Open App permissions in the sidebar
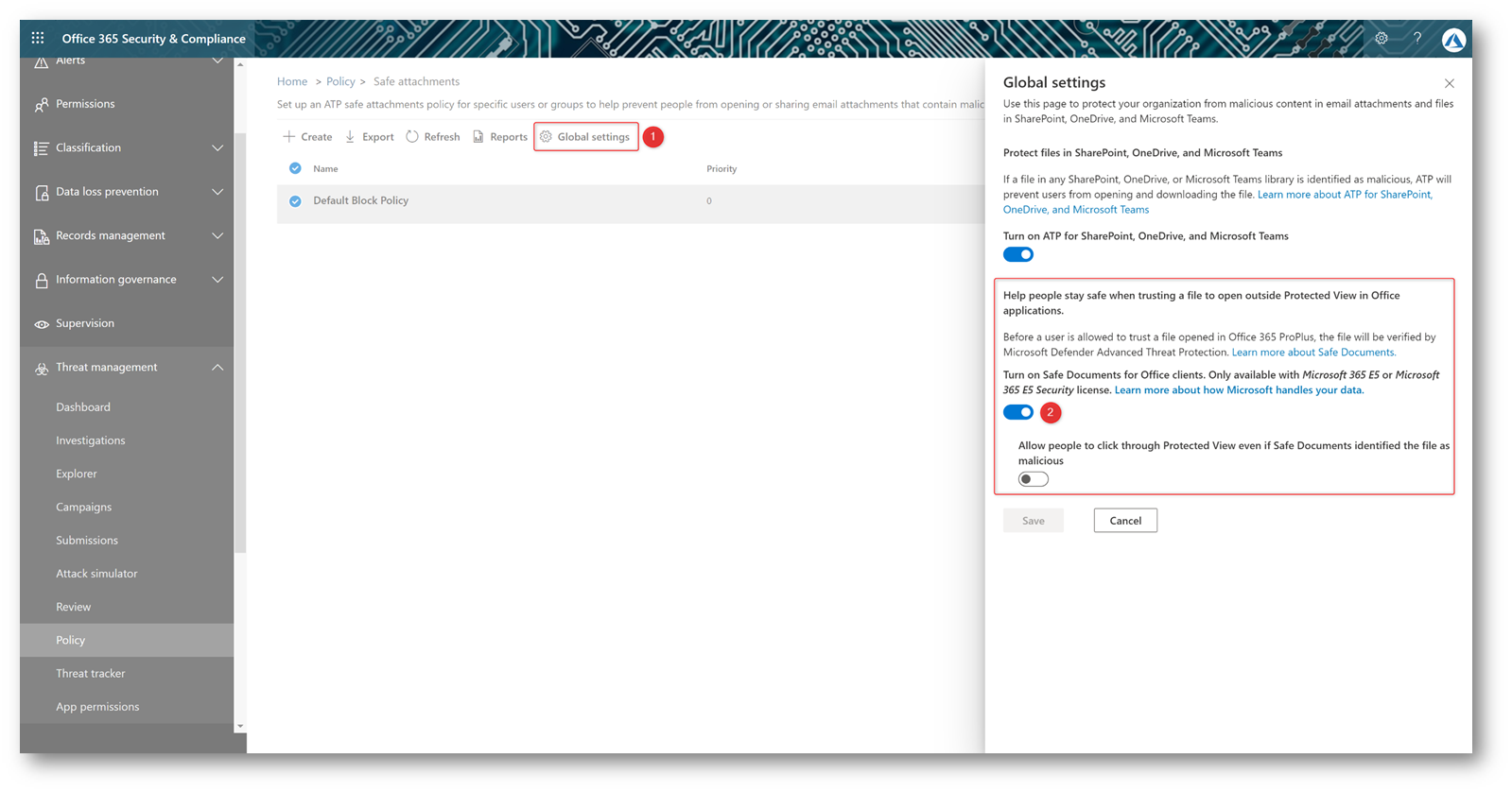Screen dimensions: 1512x793 [x=97, y=707]
